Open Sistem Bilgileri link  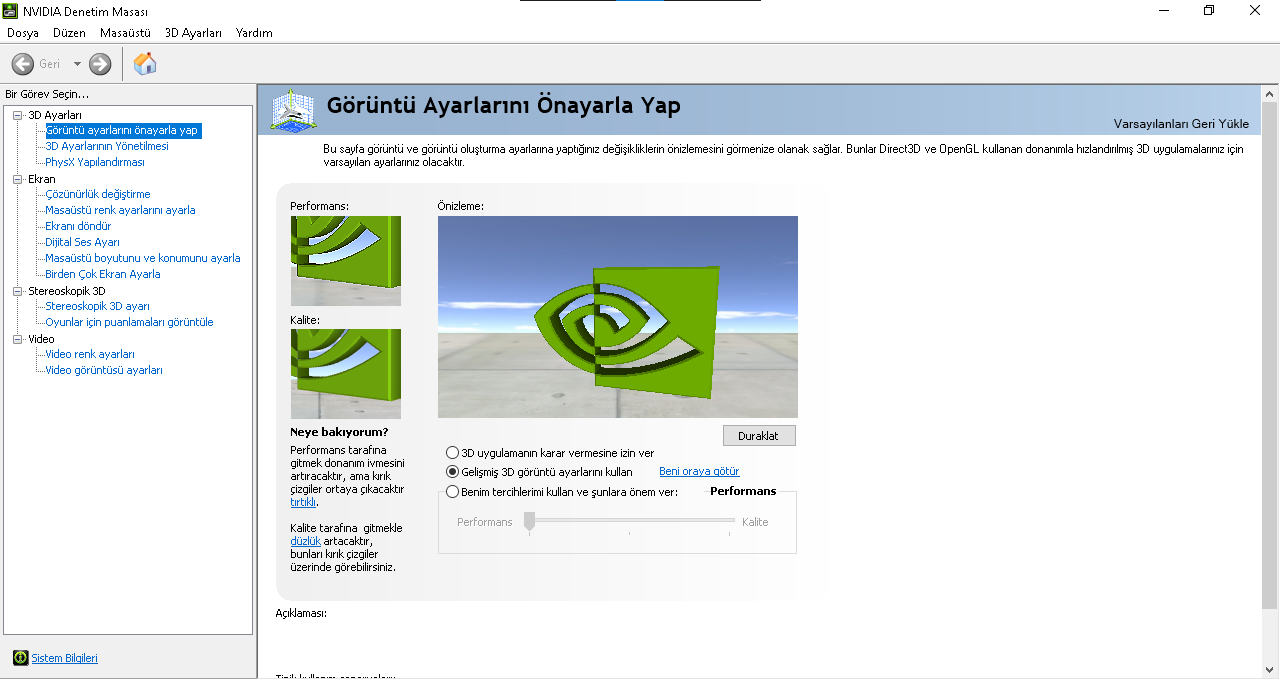pos(65,658)
